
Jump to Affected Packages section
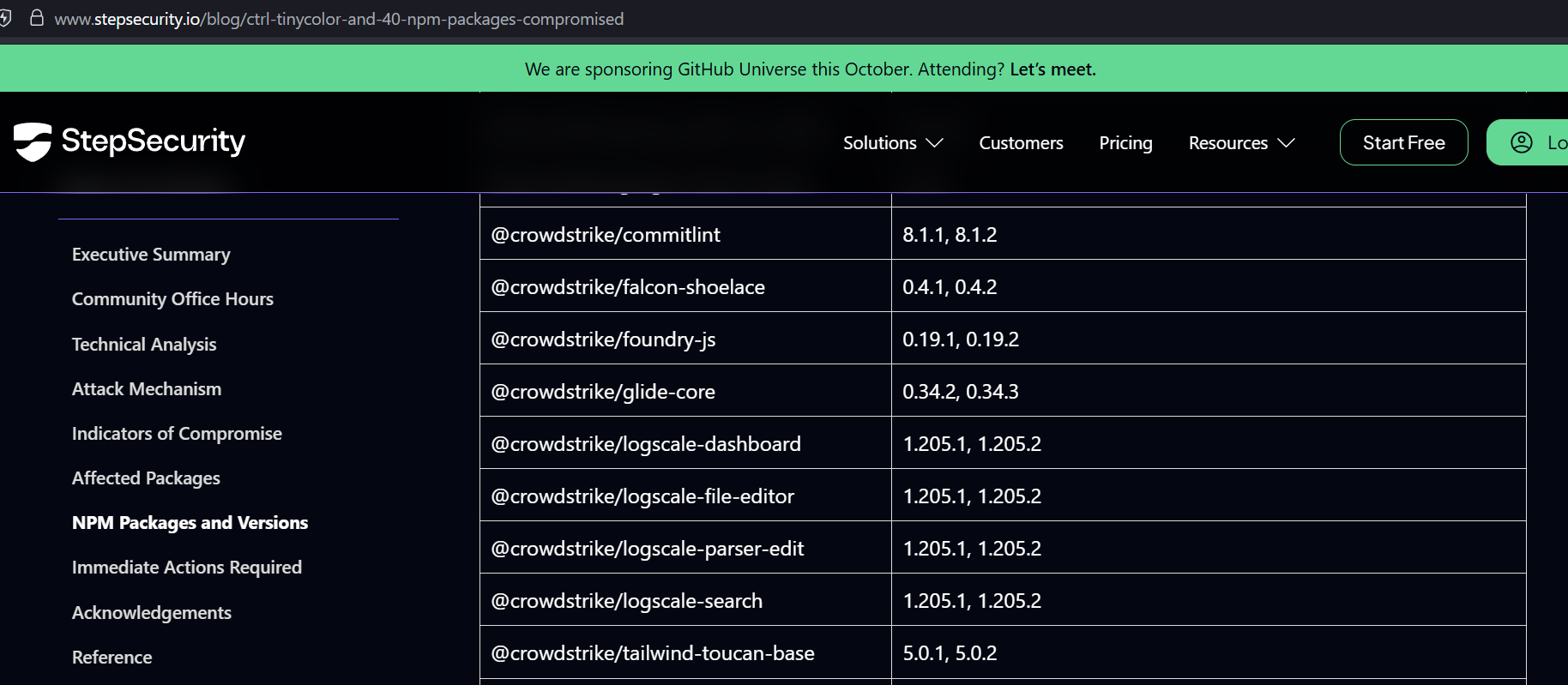(x=146, y=478)
